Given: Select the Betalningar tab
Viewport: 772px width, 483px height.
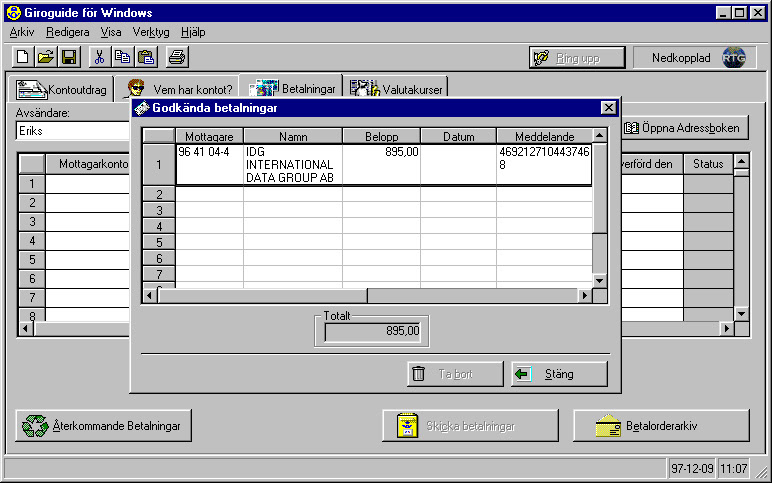Looking at the screenshot, I should point(291,88).
